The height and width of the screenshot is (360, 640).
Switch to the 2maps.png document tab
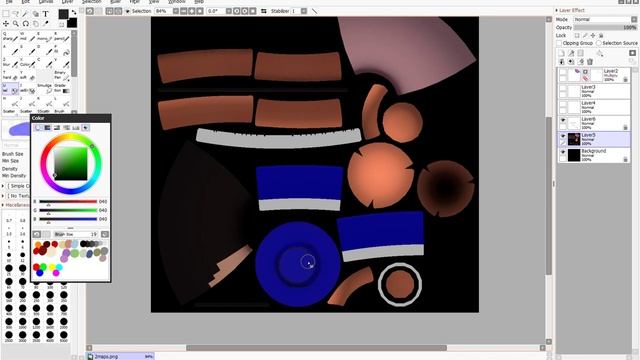(x=120, y=356)
